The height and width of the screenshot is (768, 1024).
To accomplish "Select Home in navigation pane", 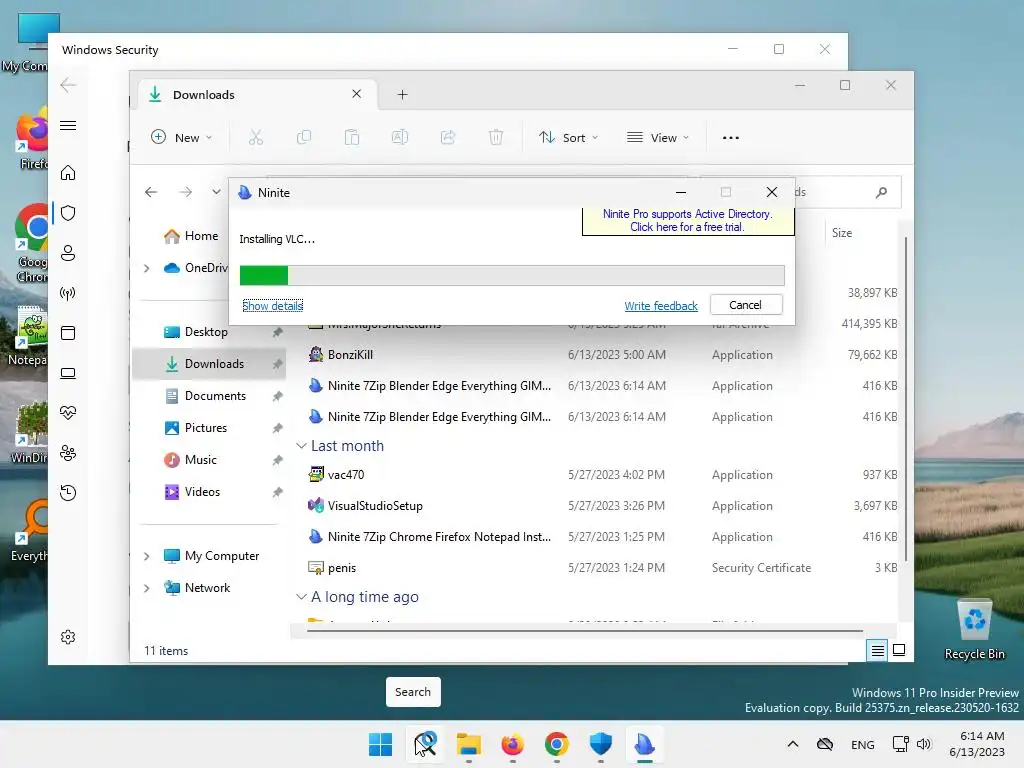I will click(191, 236).
